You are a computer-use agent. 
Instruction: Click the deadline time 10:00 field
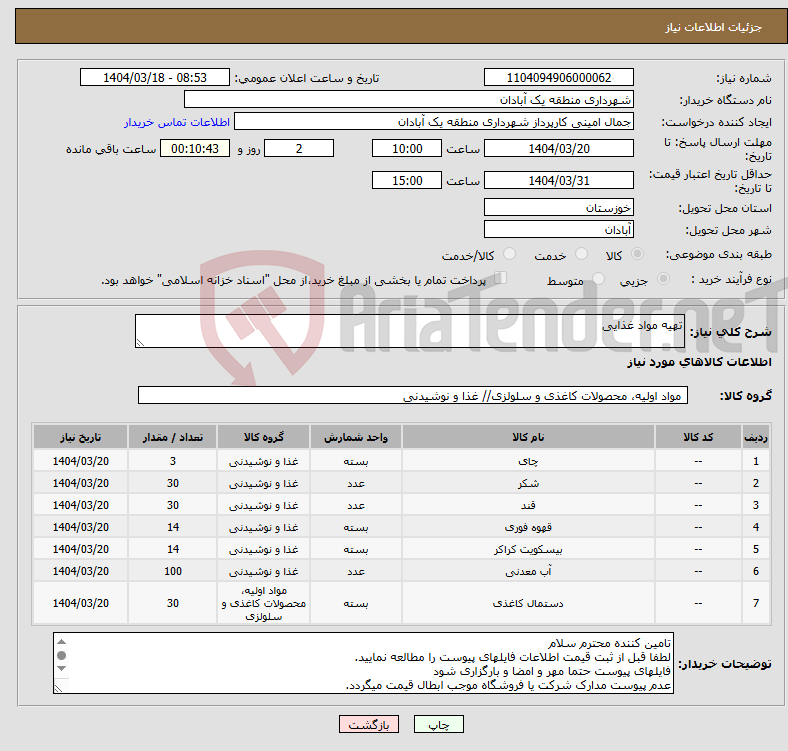tap(407, 148)
